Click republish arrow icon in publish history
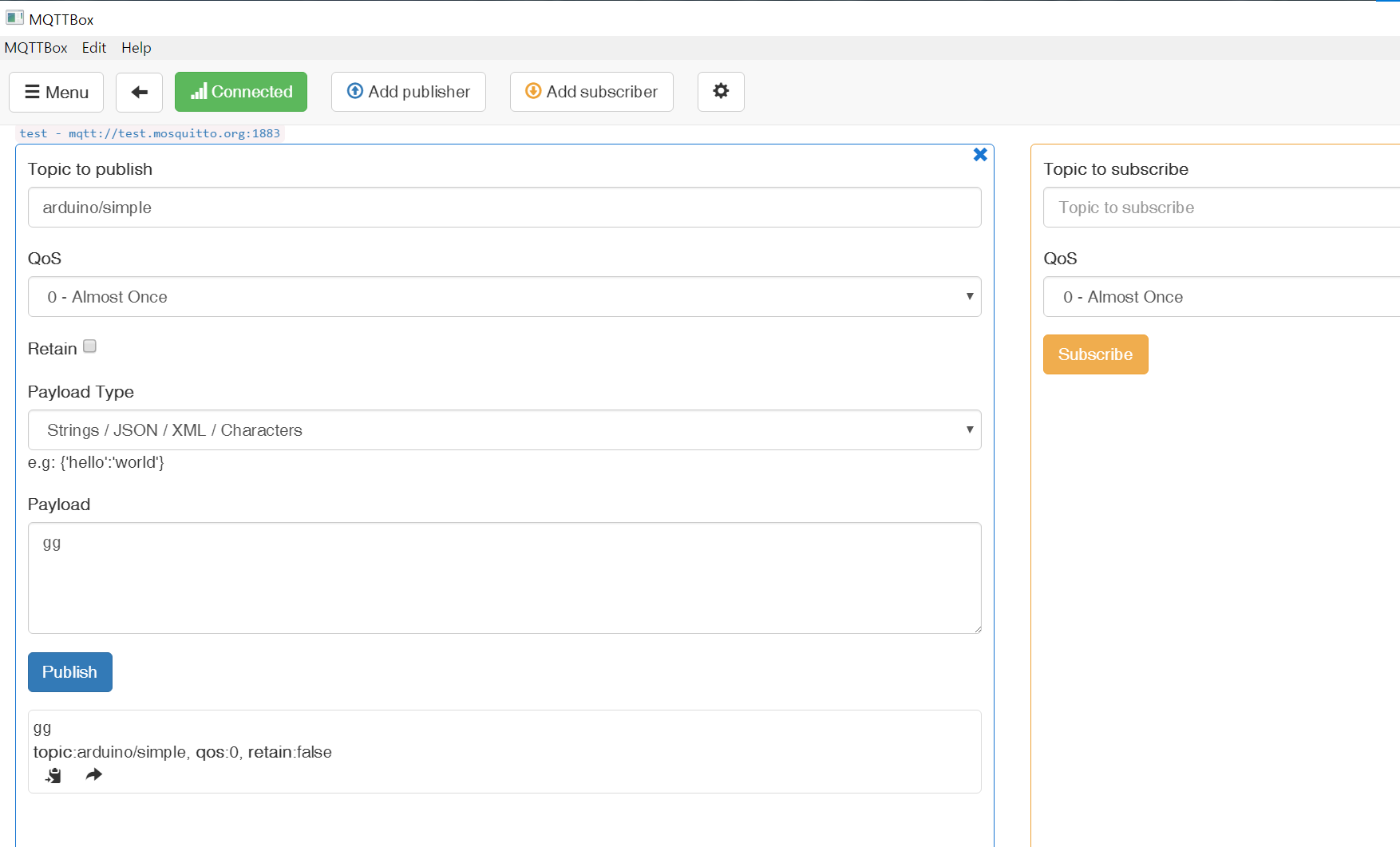The width and height of the screenshot is (1400, 847). pyautogui.click(x=94, y=774)
